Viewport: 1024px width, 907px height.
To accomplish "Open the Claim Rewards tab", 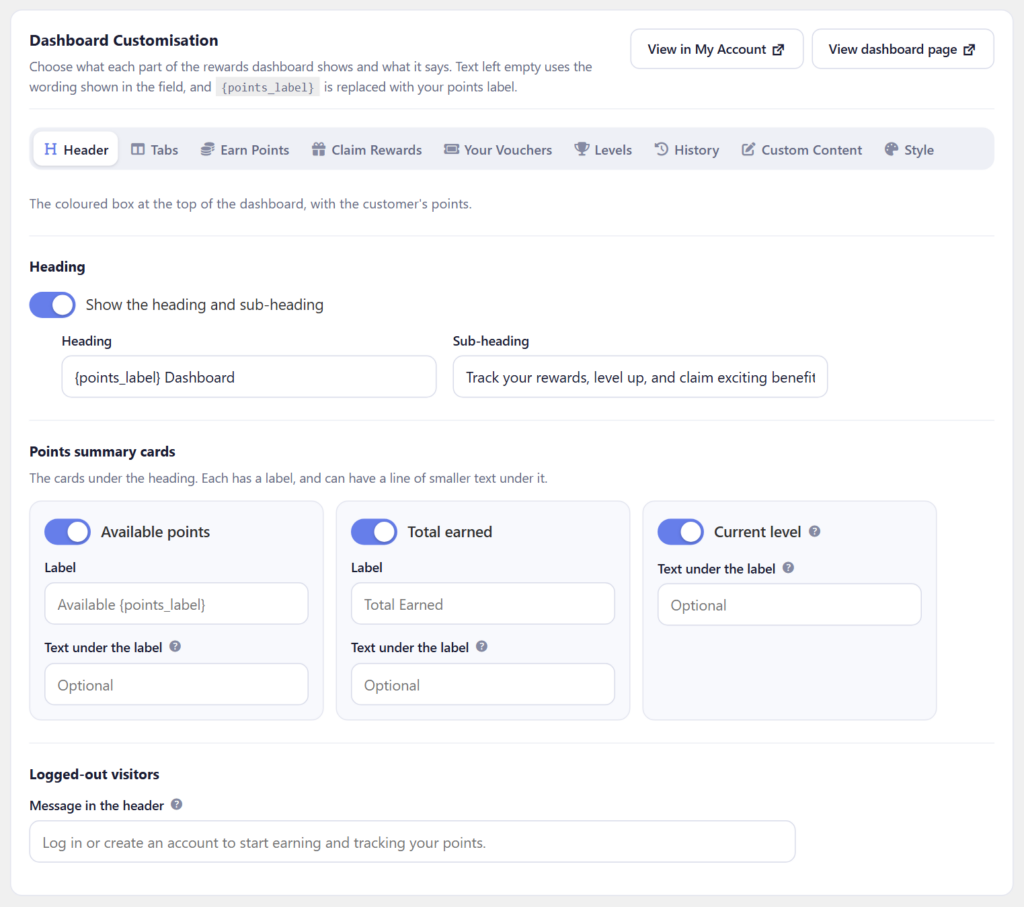I will click(366, 150).
